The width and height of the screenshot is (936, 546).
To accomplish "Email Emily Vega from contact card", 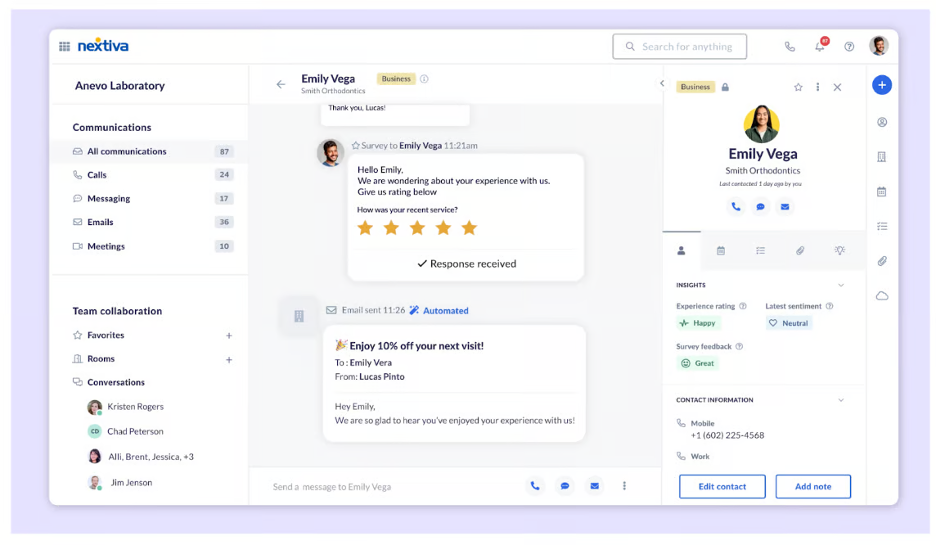I will (785, 207).
